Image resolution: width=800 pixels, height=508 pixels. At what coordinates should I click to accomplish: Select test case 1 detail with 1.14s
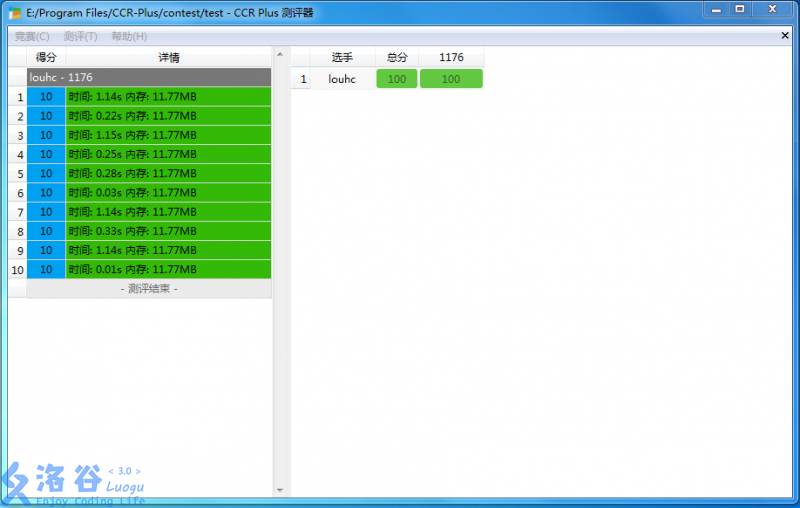point(168,97)
